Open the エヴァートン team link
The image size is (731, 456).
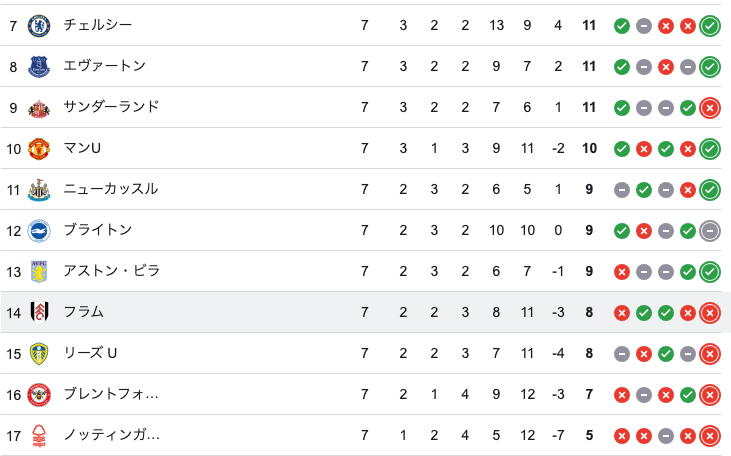[104, 66]
